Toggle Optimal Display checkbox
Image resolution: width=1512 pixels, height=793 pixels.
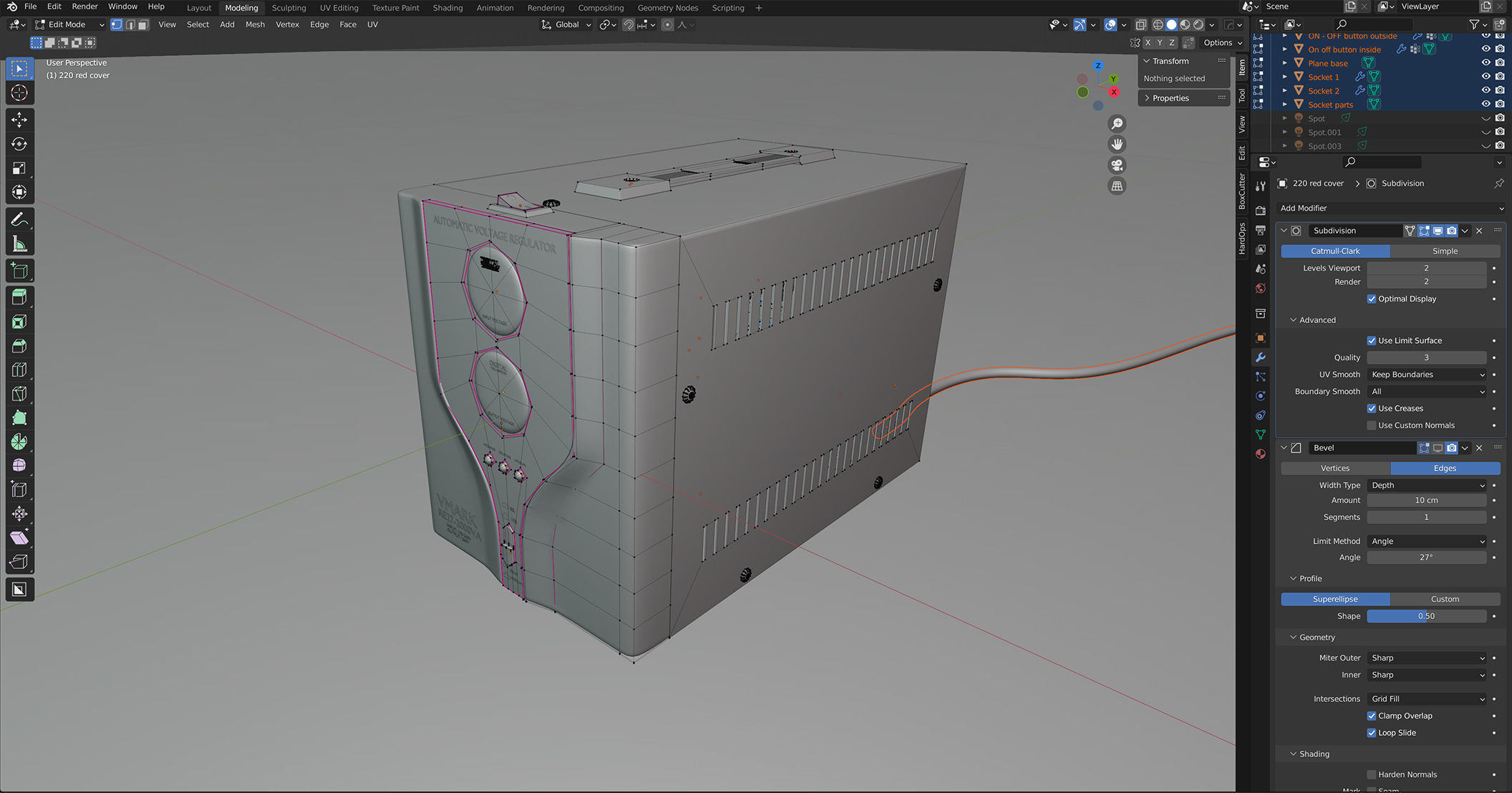tap(1372, 299)
